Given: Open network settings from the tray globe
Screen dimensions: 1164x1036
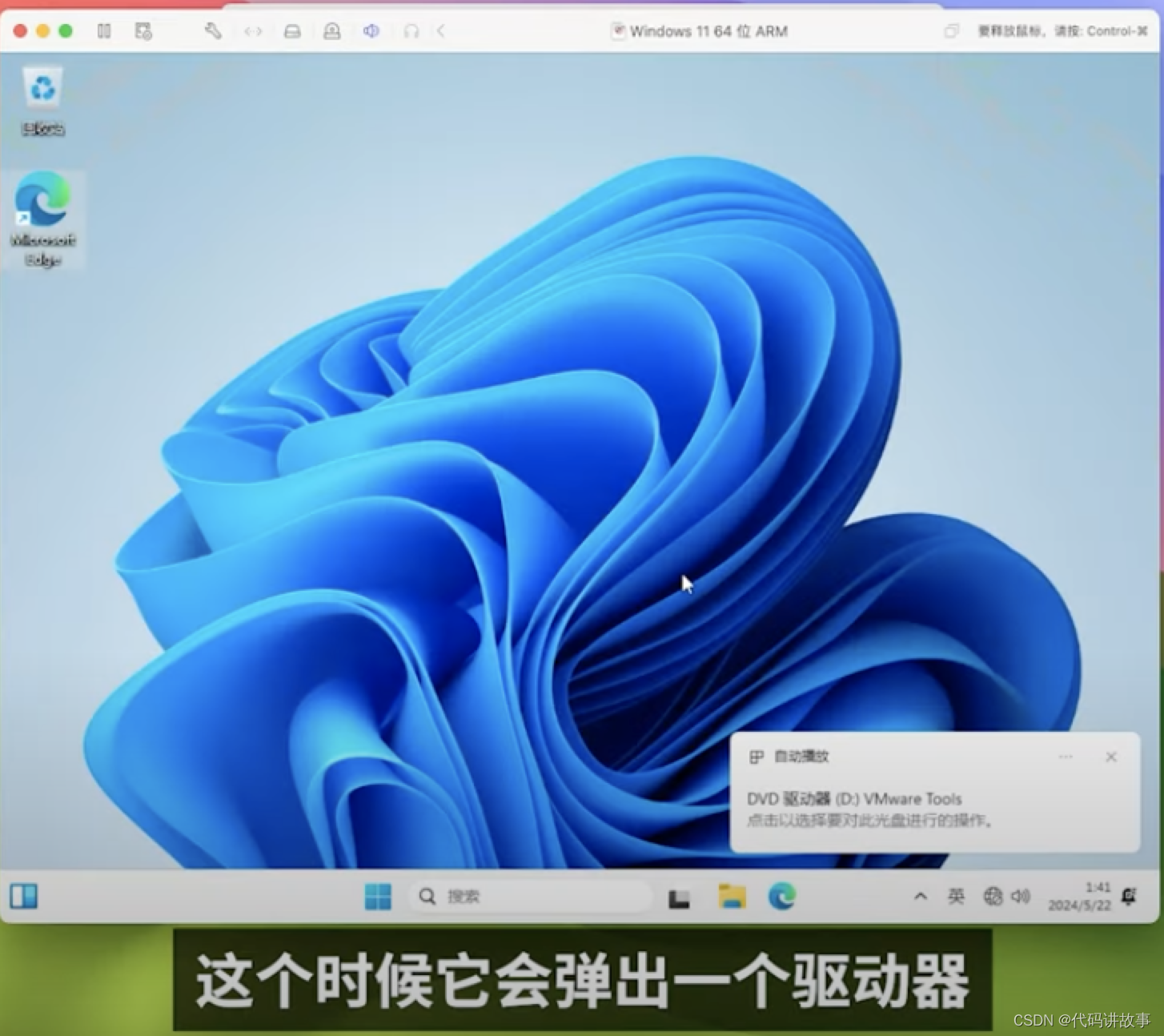Looking at the screenshot, I should point(993,896).
